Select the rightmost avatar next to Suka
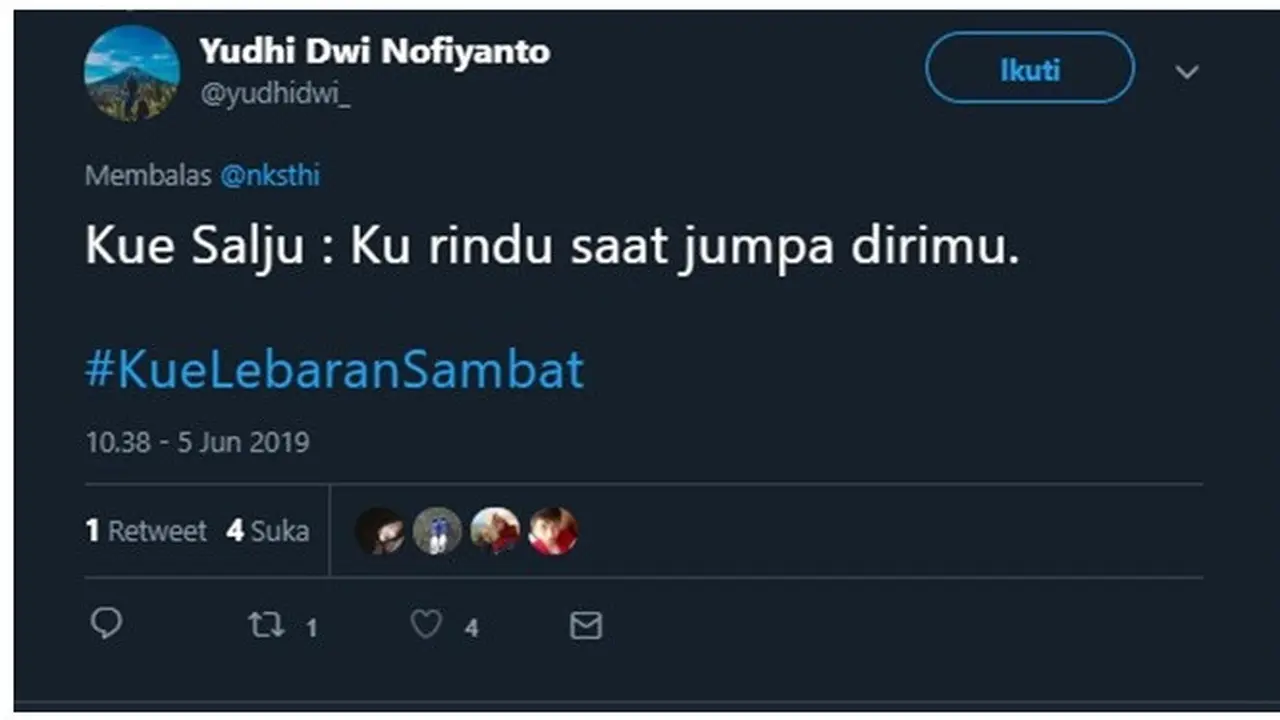Screen dimensions: 1280x720 pos(553,531)
